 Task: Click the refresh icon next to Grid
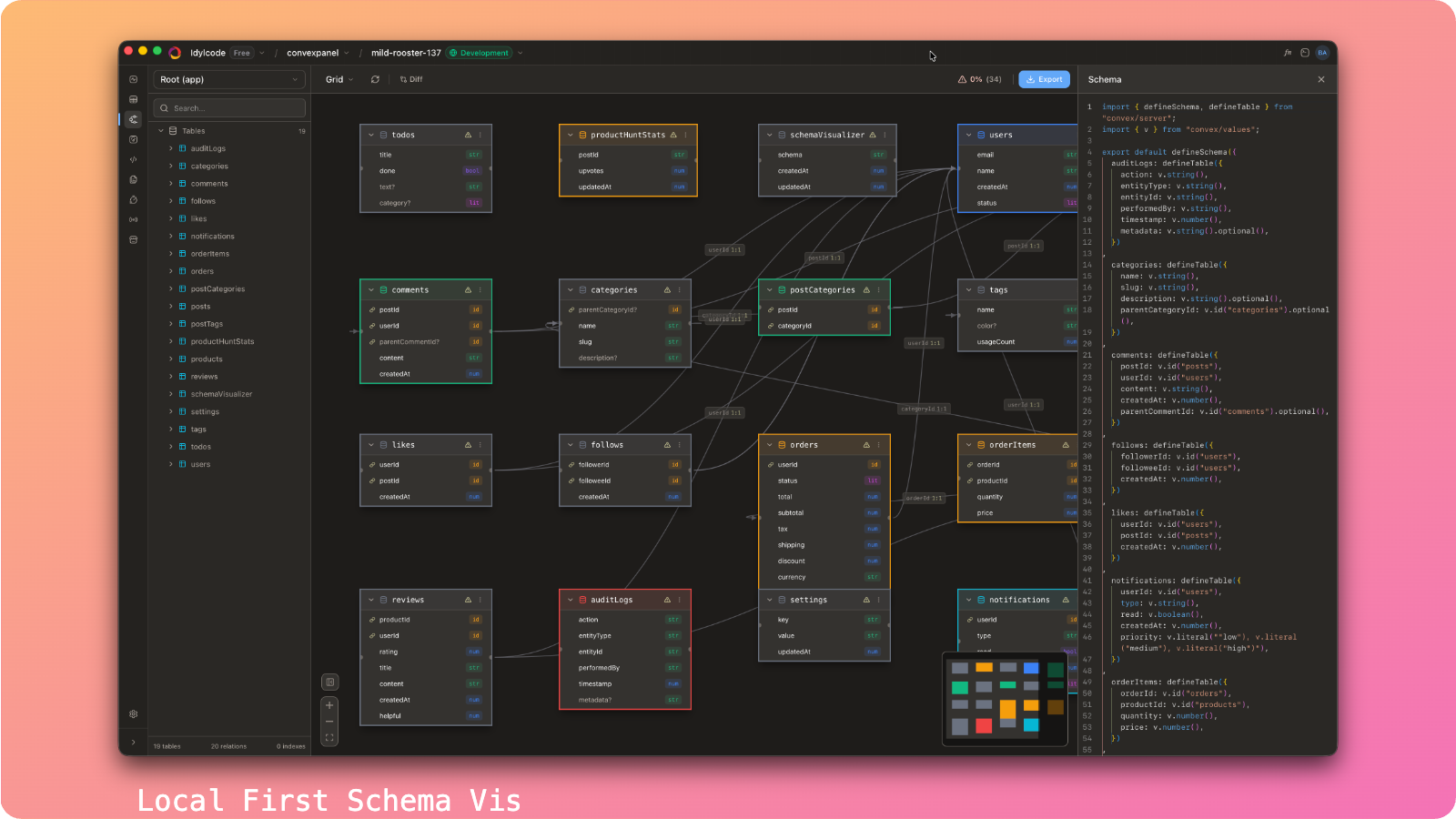[x=375, y=79]
